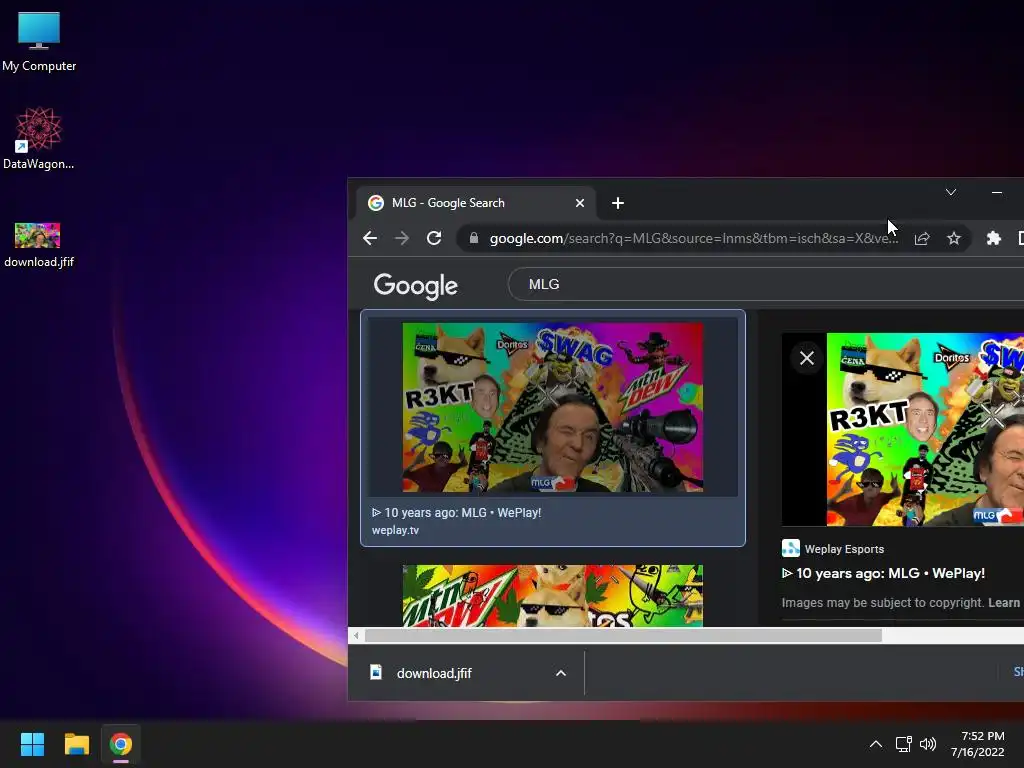Open File Explorer from taskbar
This screenshot has width=1024, height=768.
[x=76, y=744]
